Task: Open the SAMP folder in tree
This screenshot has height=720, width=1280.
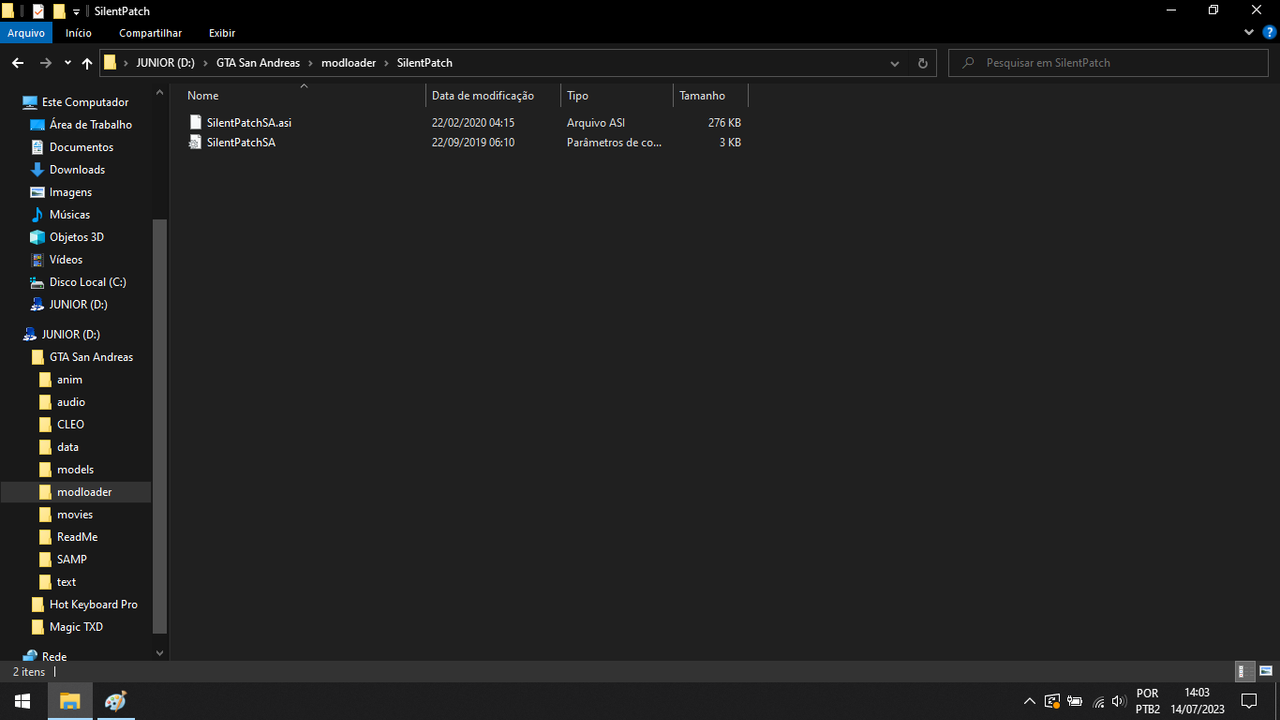Action: pos(71,559)
